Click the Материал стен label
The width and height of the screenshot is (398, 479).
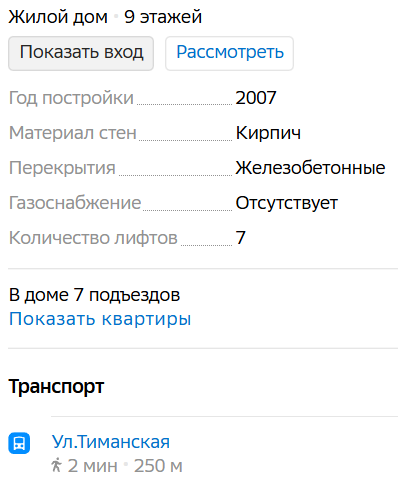click(73, 133)
